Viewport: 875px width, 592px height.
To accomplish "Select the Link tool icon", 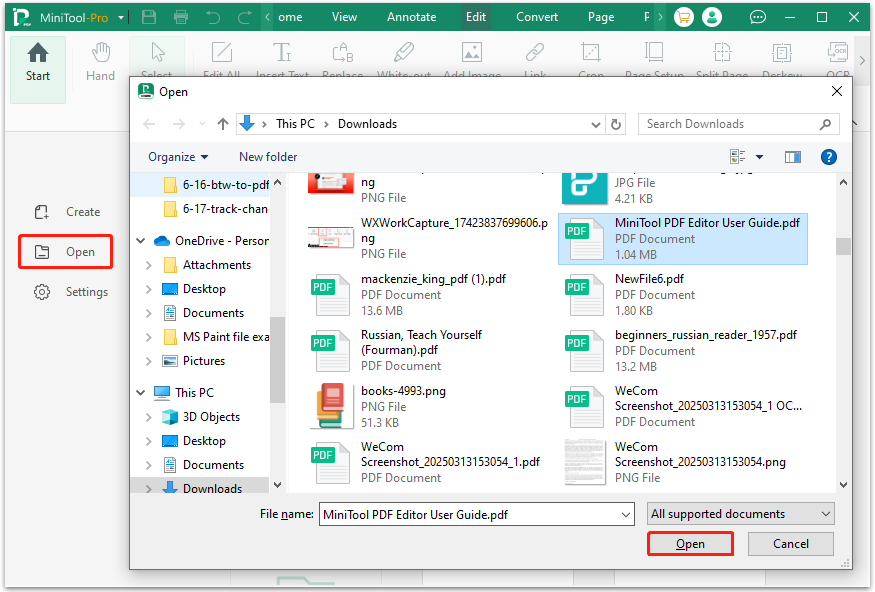I will click(535, 52).
